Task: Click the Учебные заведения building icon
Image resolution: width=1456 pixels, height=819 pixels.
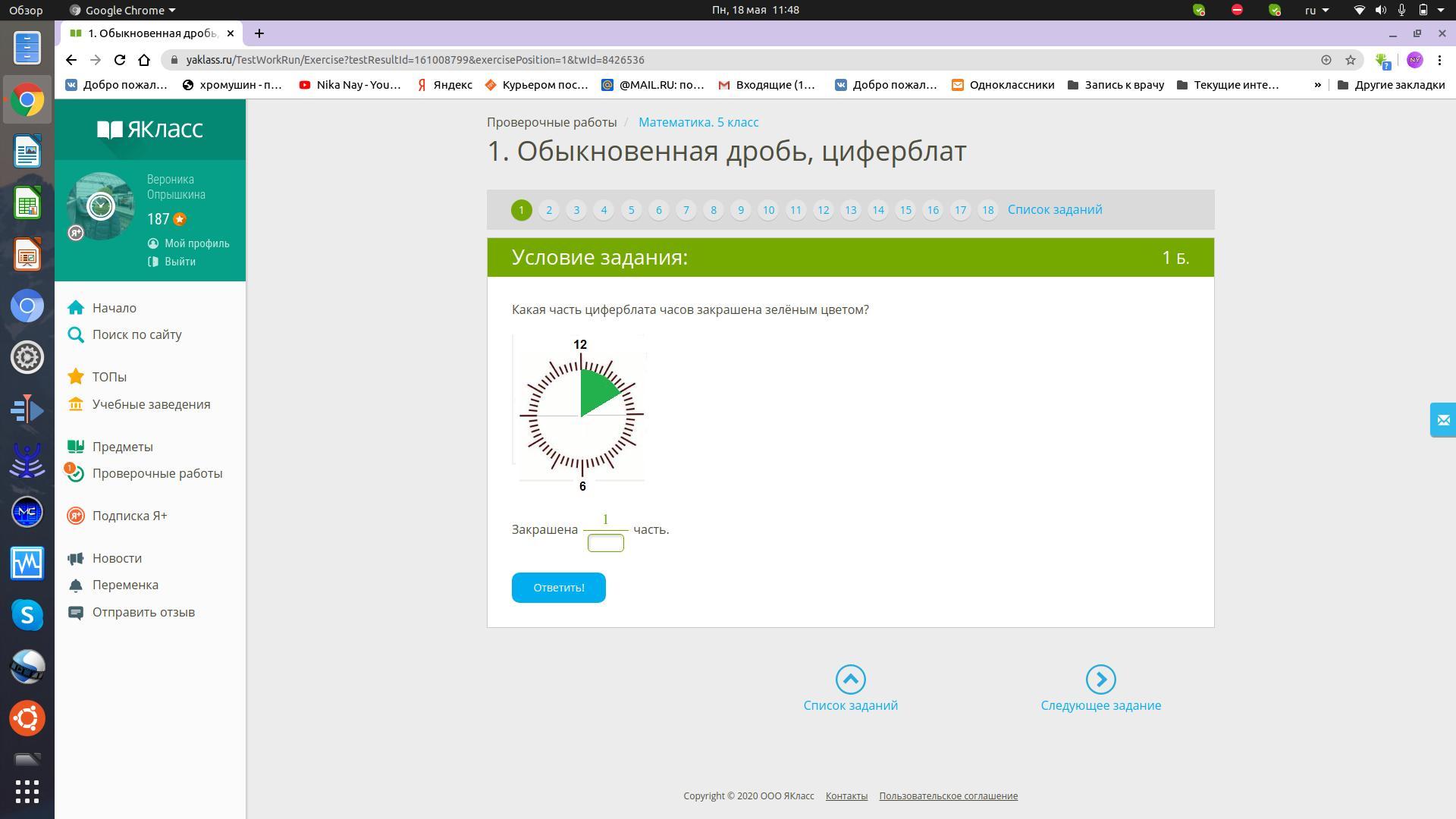Action: click(x=76, y=404)
